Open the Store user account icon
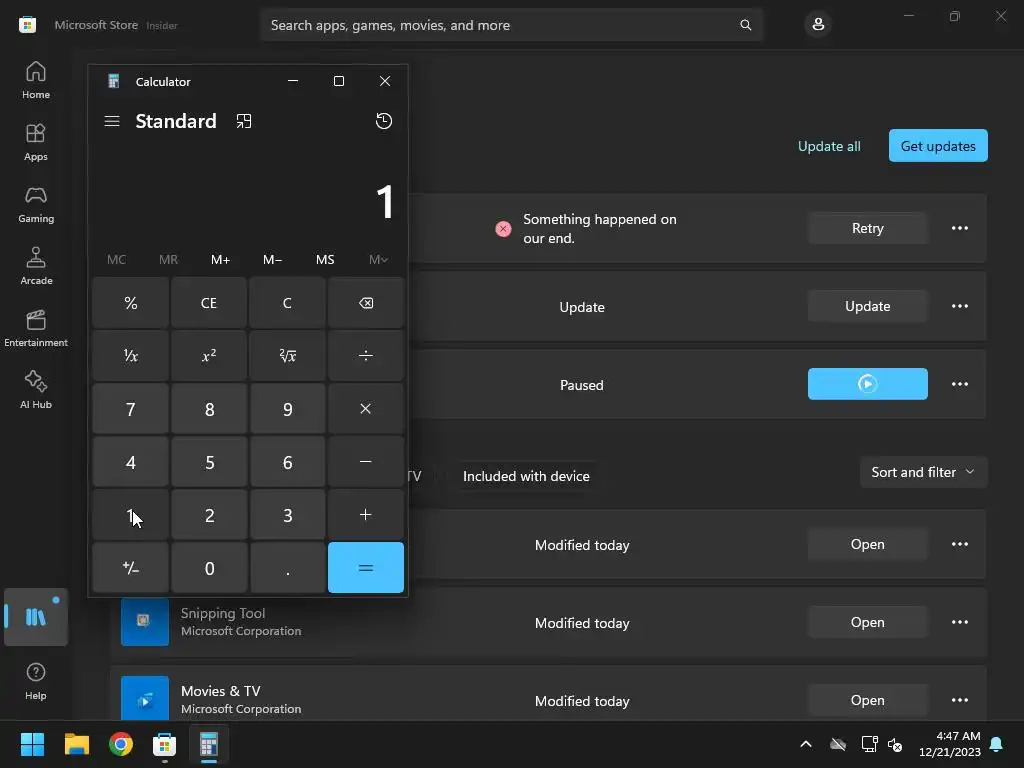This screenshot has height=768, width=1024. [818, 25]
